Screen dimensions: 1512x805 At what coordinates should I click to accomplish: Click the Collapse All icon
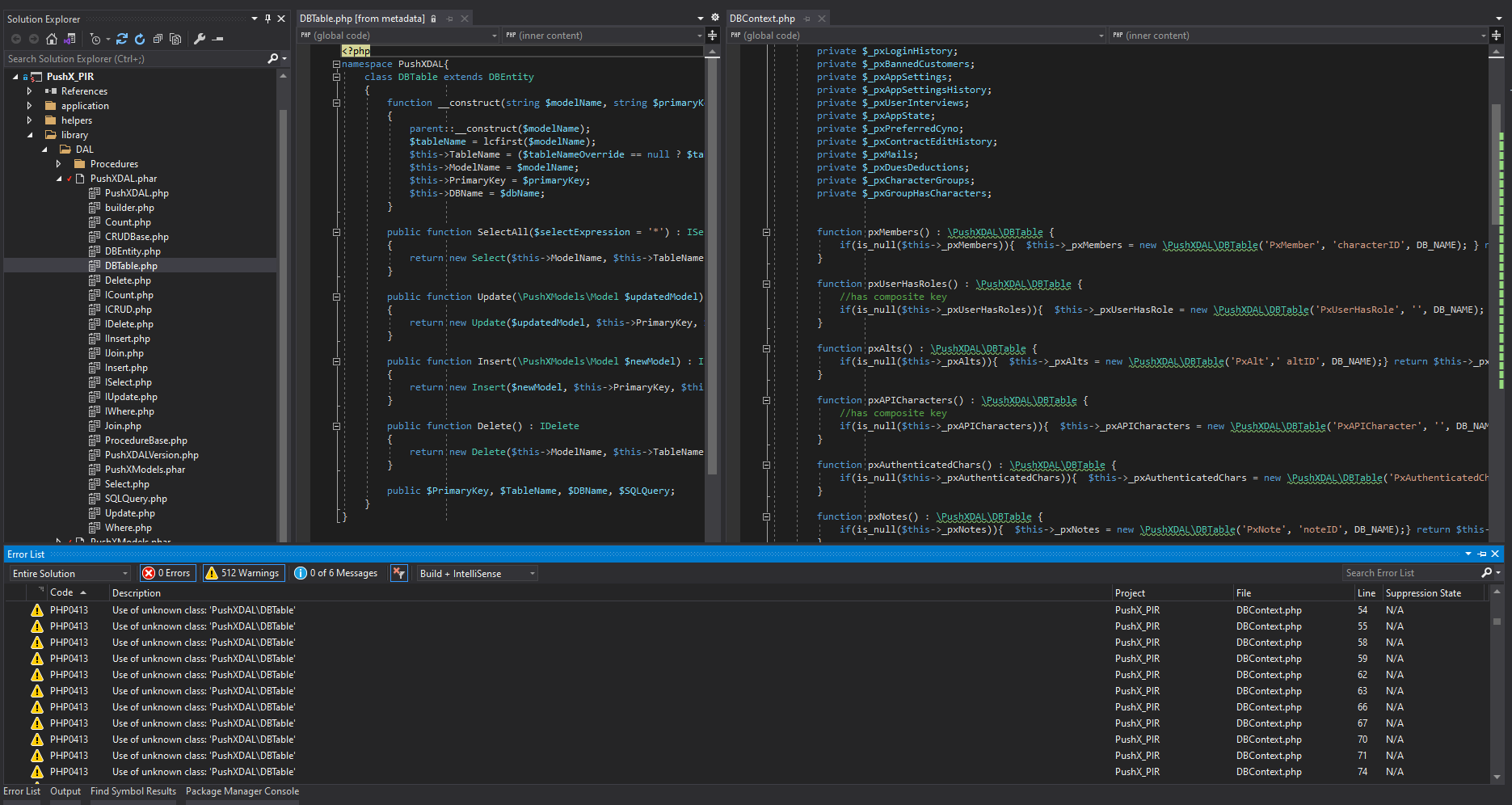[158, 39]
